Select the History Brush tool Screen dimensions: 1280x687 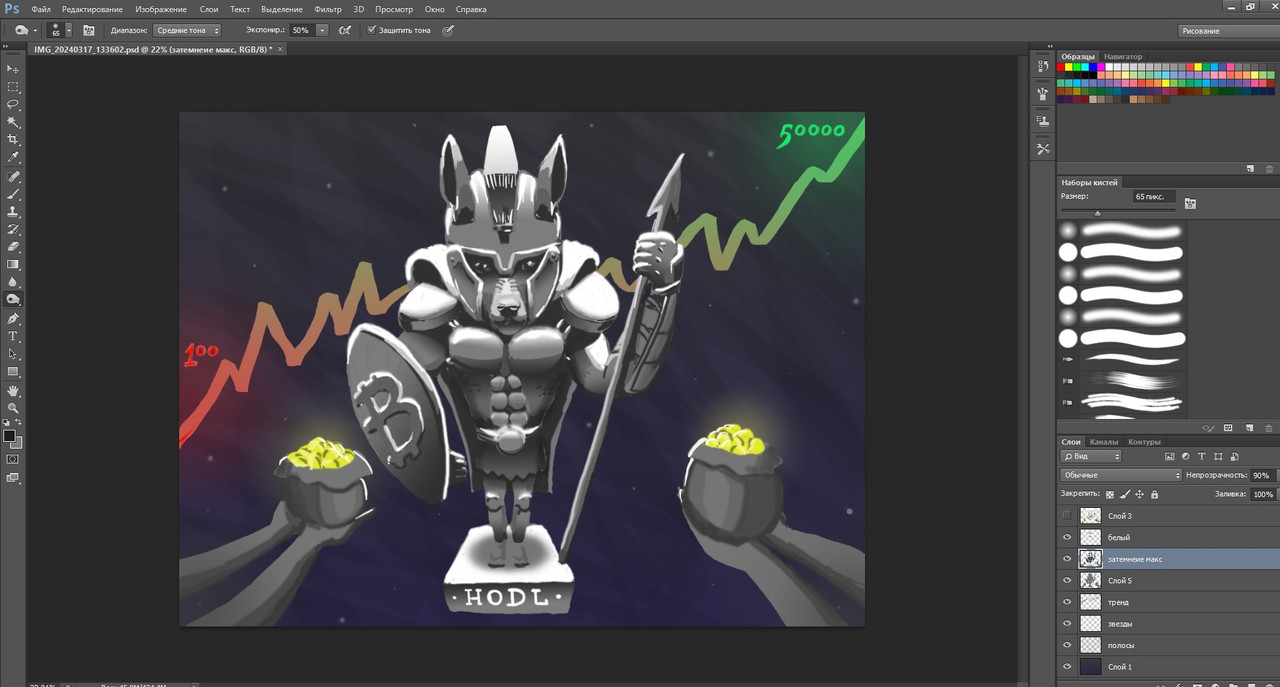[x=13, y=229]
